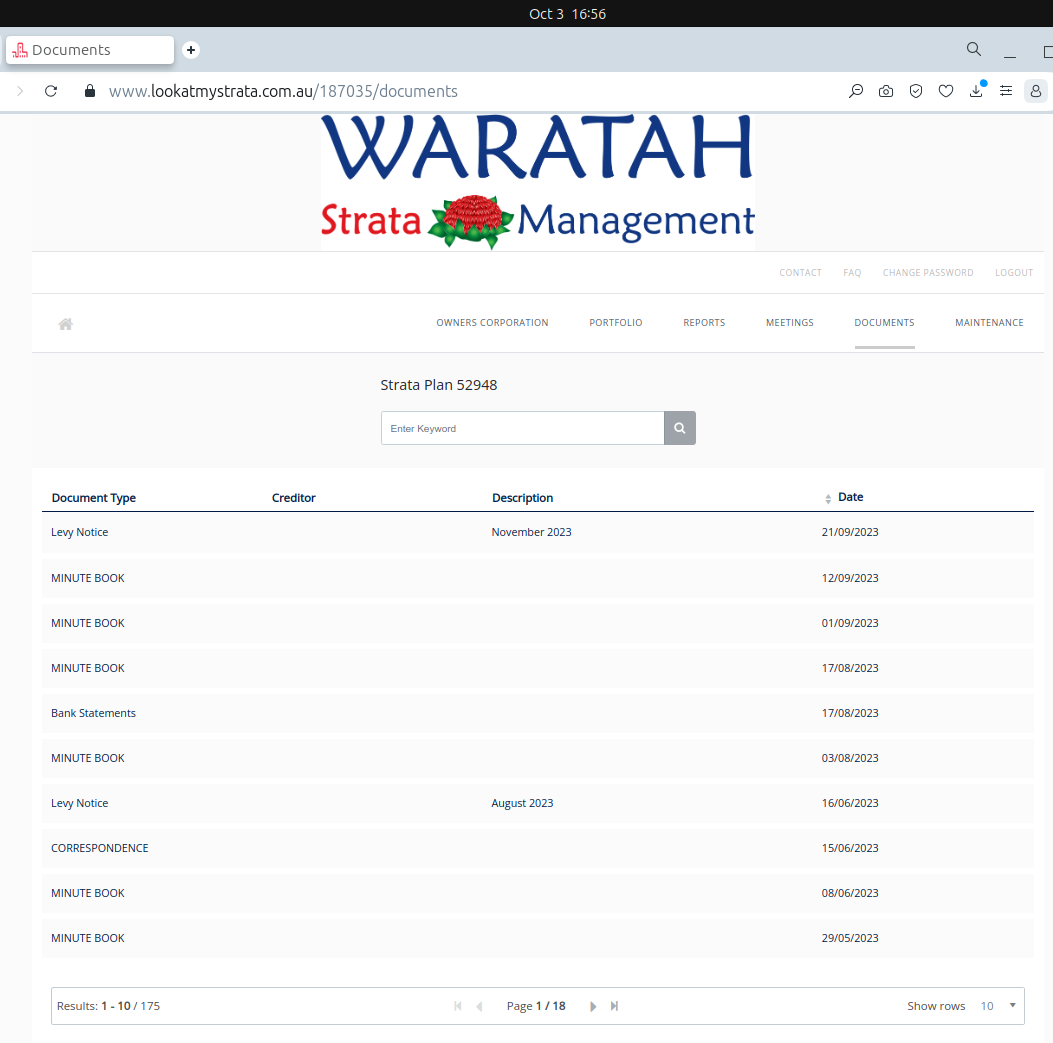Open the FAQ link

tap(852, 273)
